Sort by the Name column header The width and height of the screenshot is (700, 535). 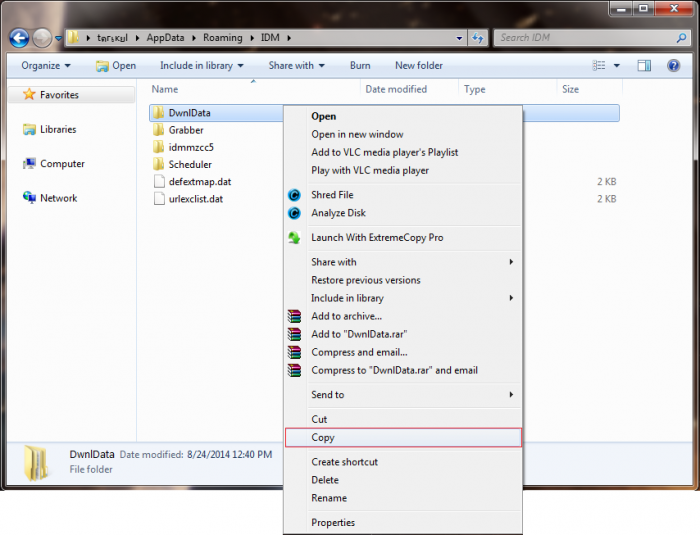(164, 89)
